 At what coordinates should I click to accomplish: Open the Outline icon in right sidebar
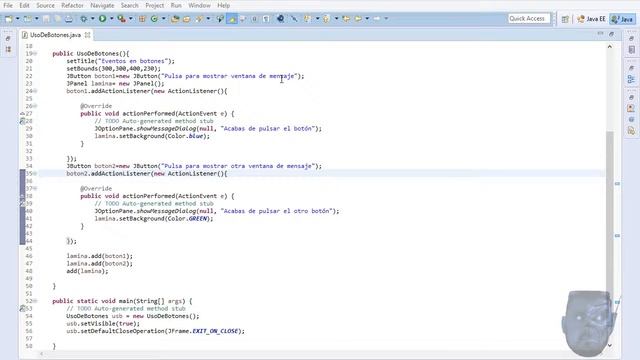(x=631, y=79)
